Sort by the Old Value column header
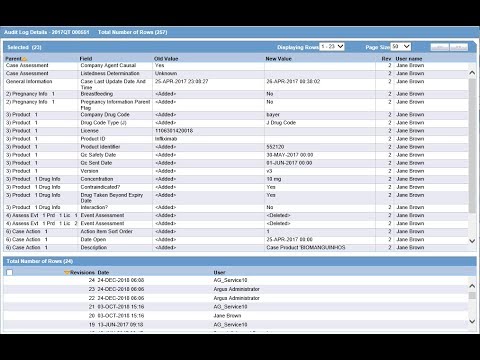The height and width of the screenshot is (360, 480). [x=166, y=59]
